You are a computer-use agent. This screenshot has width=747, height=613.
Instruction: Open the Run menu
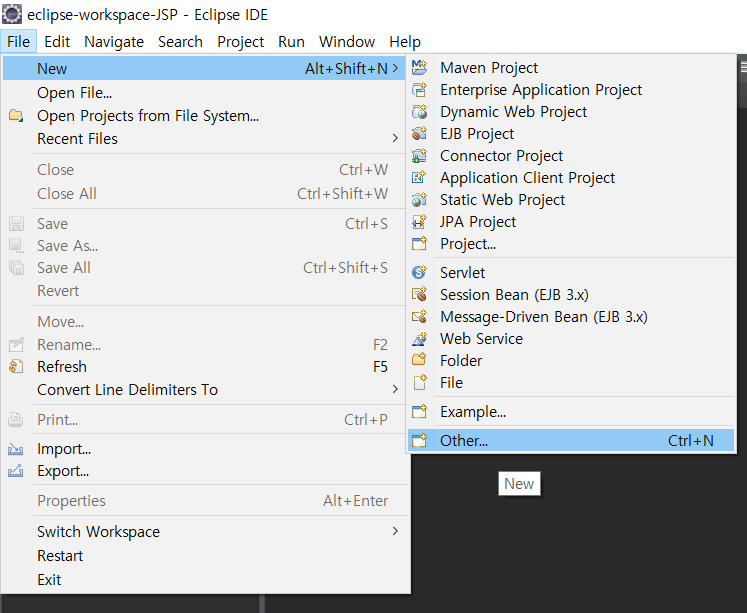click(291, 41)
